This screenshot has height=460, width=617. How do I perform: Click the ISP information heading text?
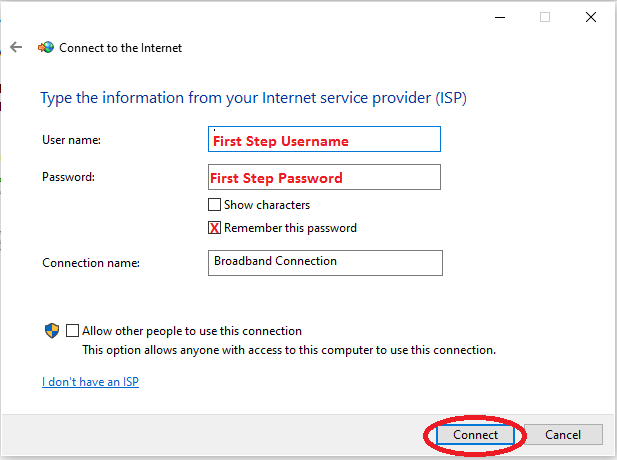tap(253, 98)
